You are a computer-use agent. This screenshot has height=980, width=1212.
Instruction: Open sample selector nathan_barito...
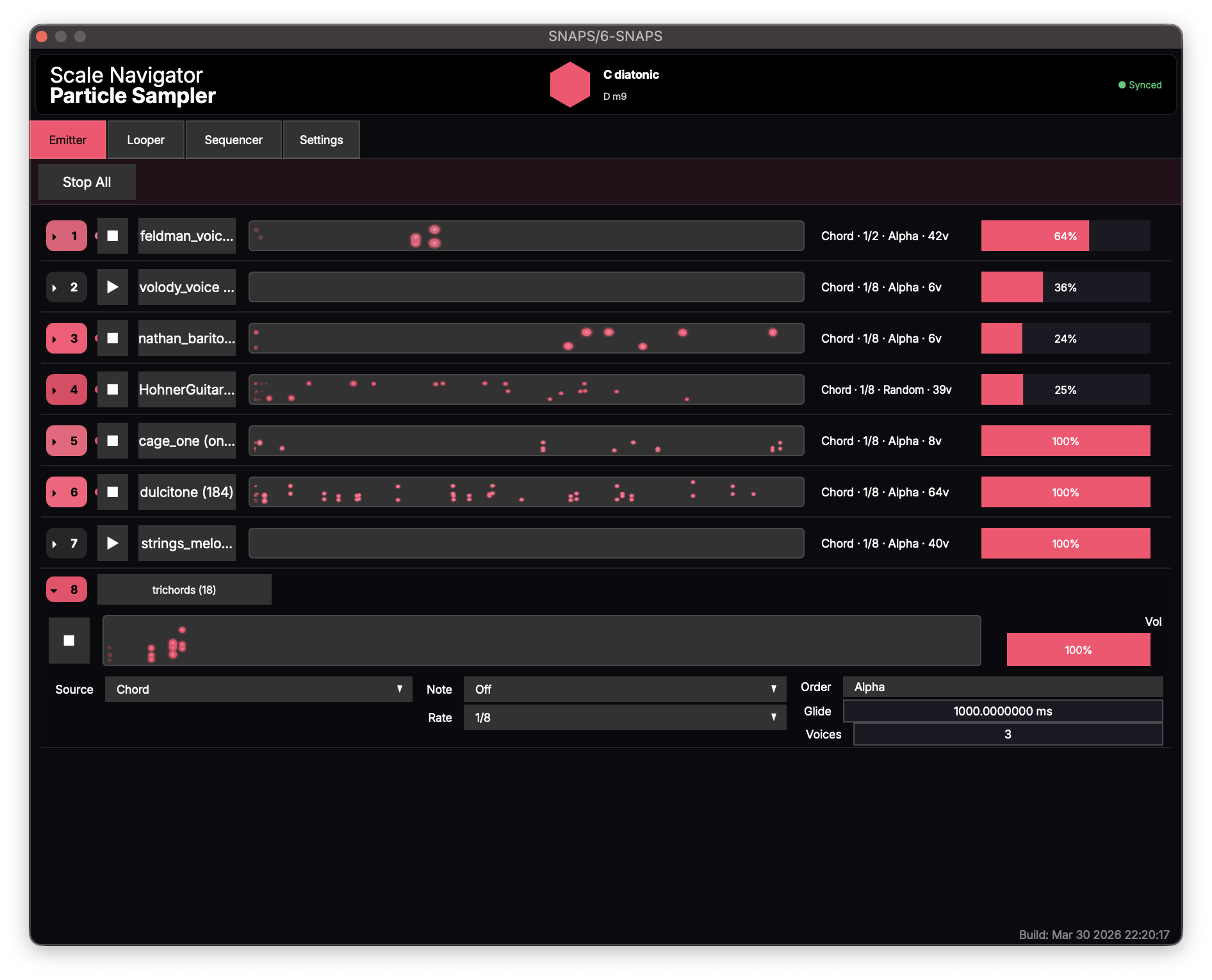click(187, 338)
